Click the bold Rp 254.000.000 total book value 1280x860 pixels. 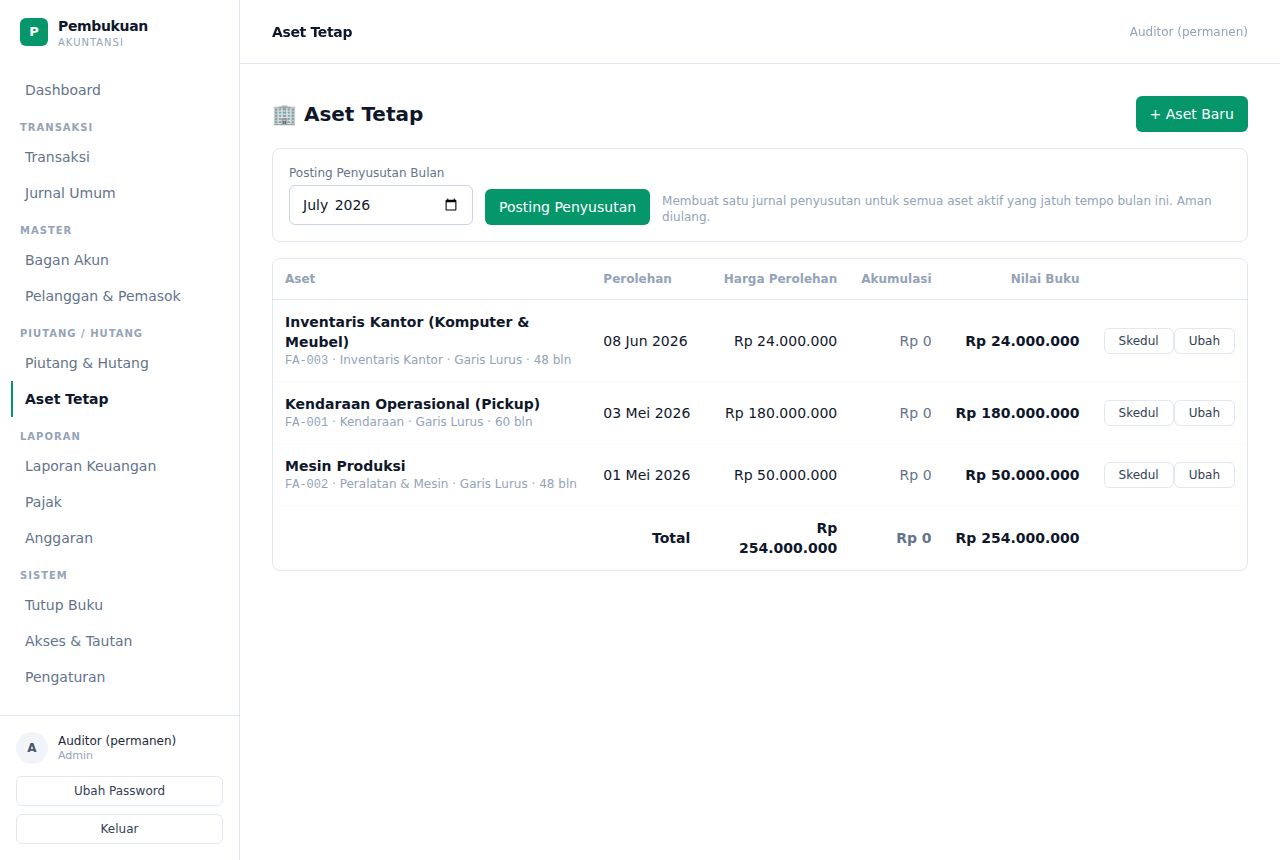click(1017, 538)
